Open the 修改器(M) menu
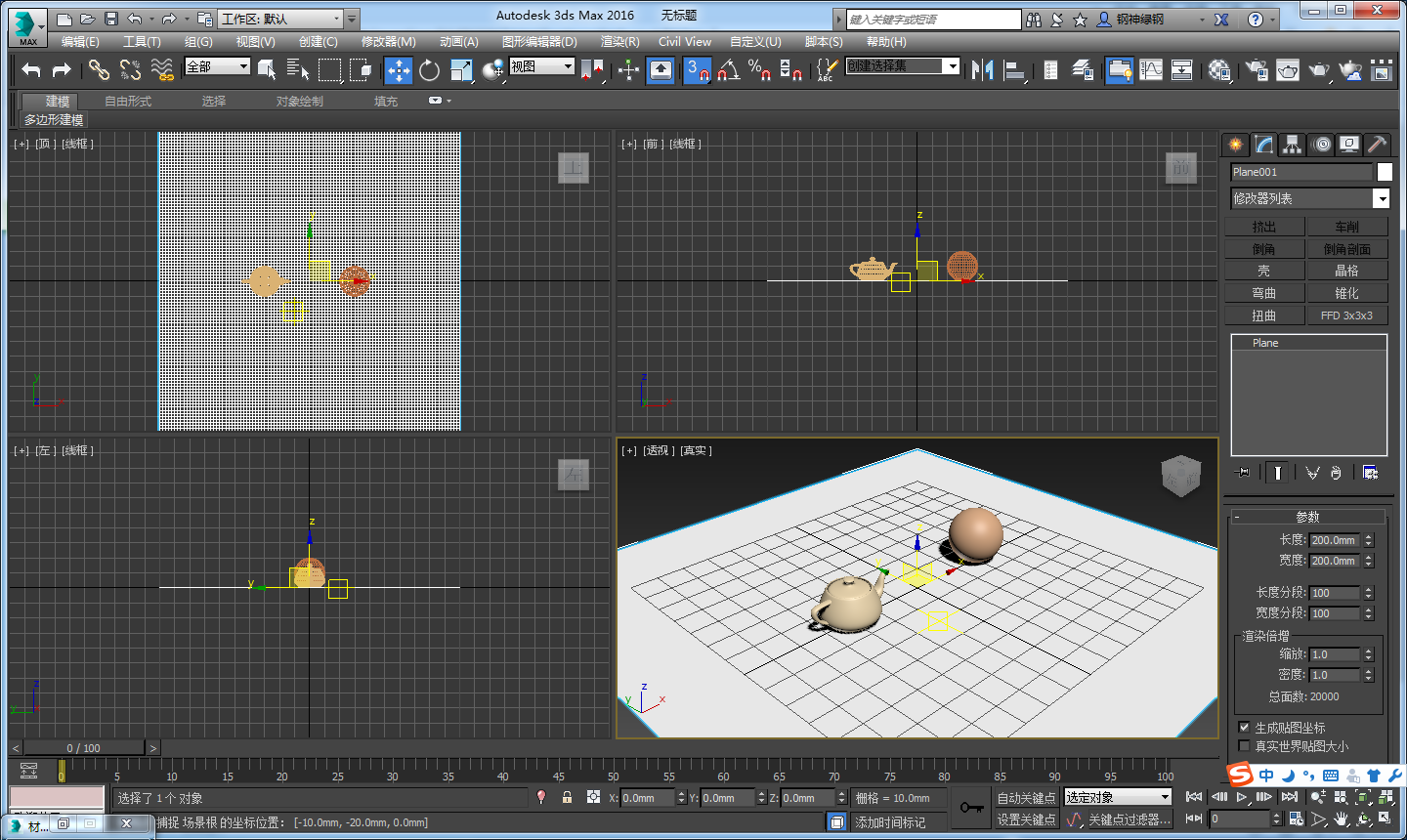The image size is (1407, 840). click(388, 42)
